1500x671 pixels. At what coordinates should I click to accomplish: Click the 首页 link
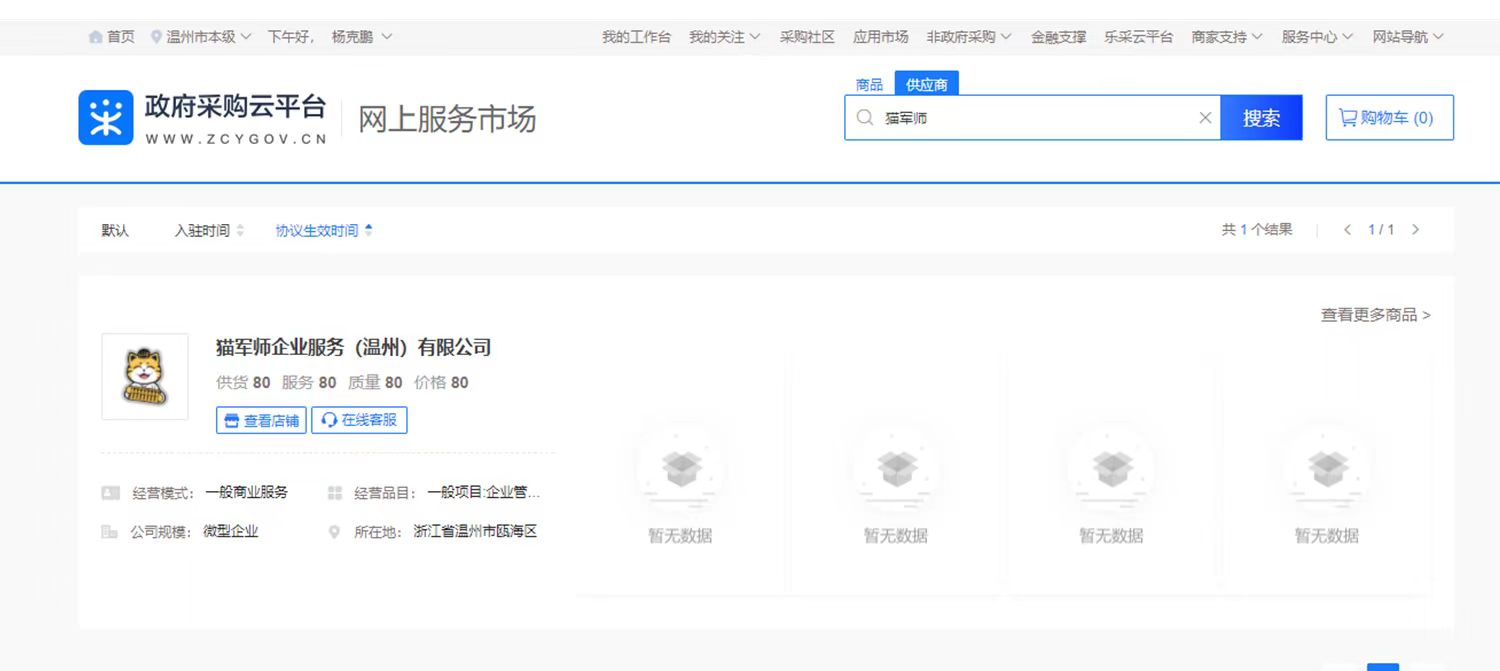point(121,37)
